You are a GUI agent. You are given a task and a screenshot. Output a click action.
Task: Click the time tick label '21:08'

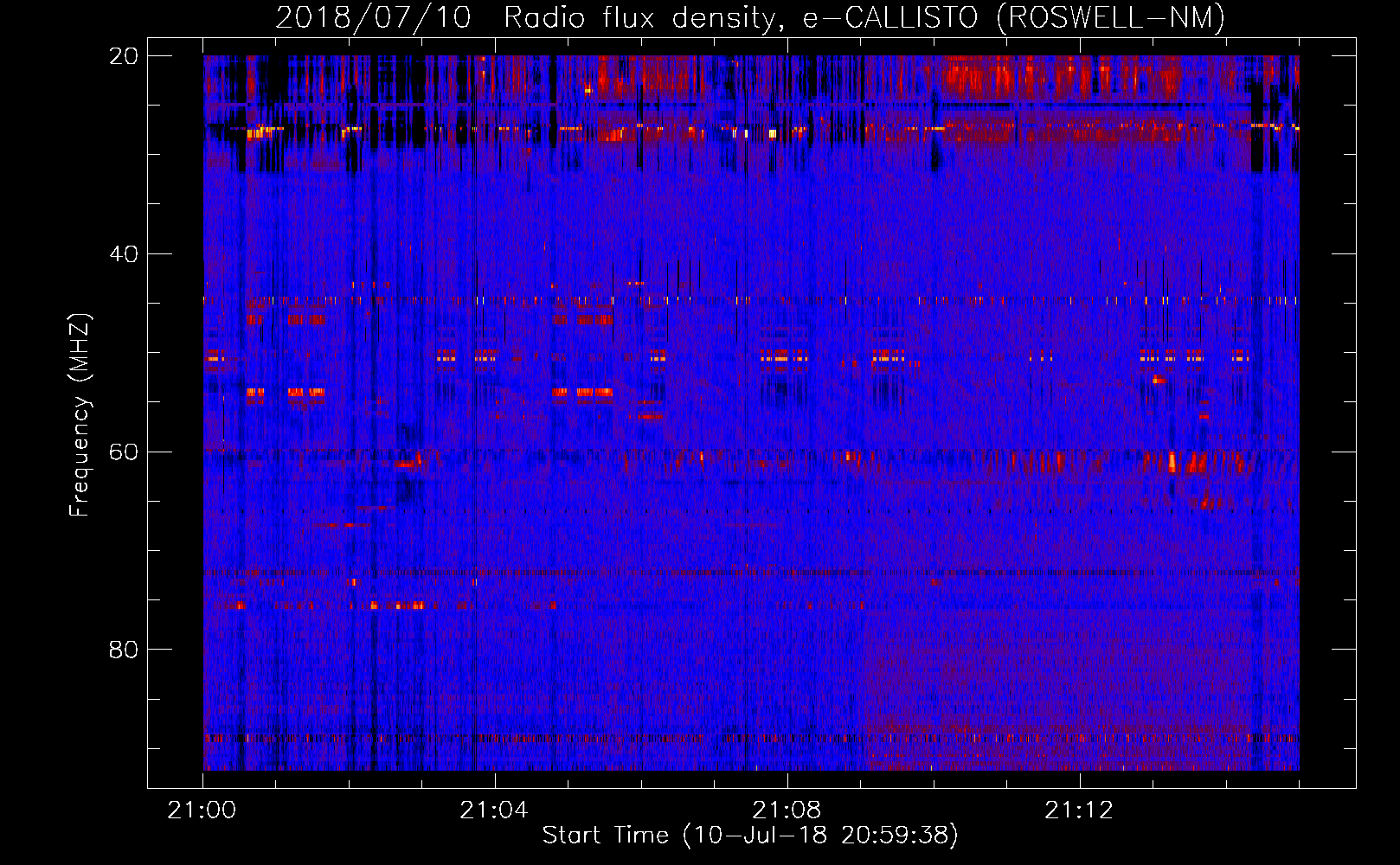pos(787,811)
